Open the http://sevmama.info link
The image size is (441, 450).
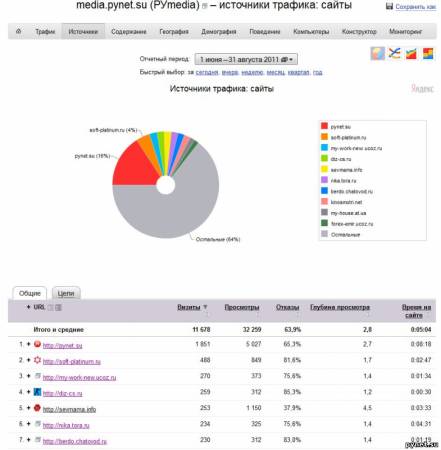tap(69, 409)
